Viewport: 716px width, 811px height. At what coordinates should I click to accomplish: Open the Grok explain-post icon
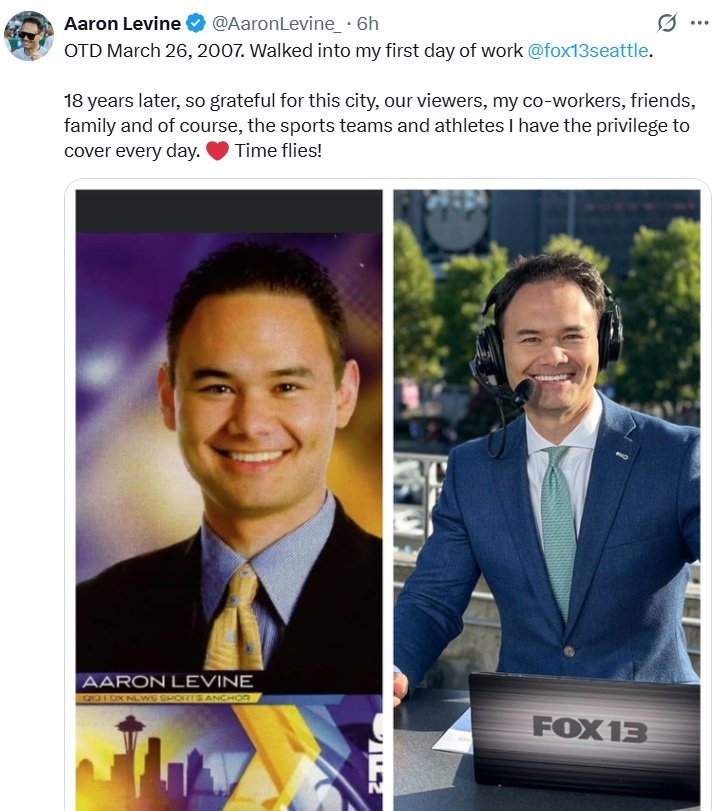point(667,23)
